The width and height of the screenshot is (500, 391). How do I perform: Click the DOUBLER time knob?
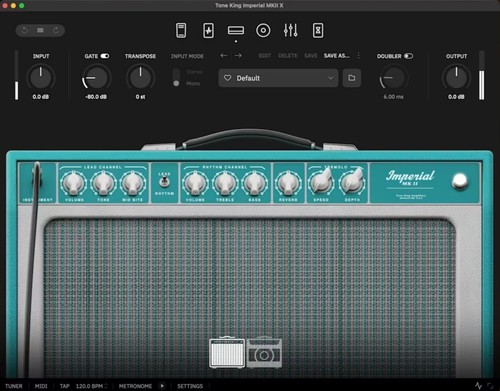[393, 77]
